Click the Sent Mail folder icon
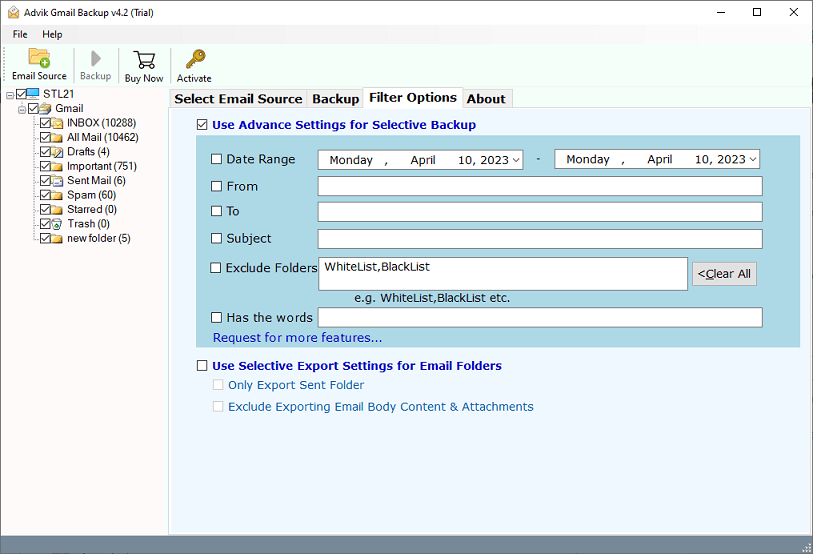Viewport: 813px width, 554px height. click(57, 181)
